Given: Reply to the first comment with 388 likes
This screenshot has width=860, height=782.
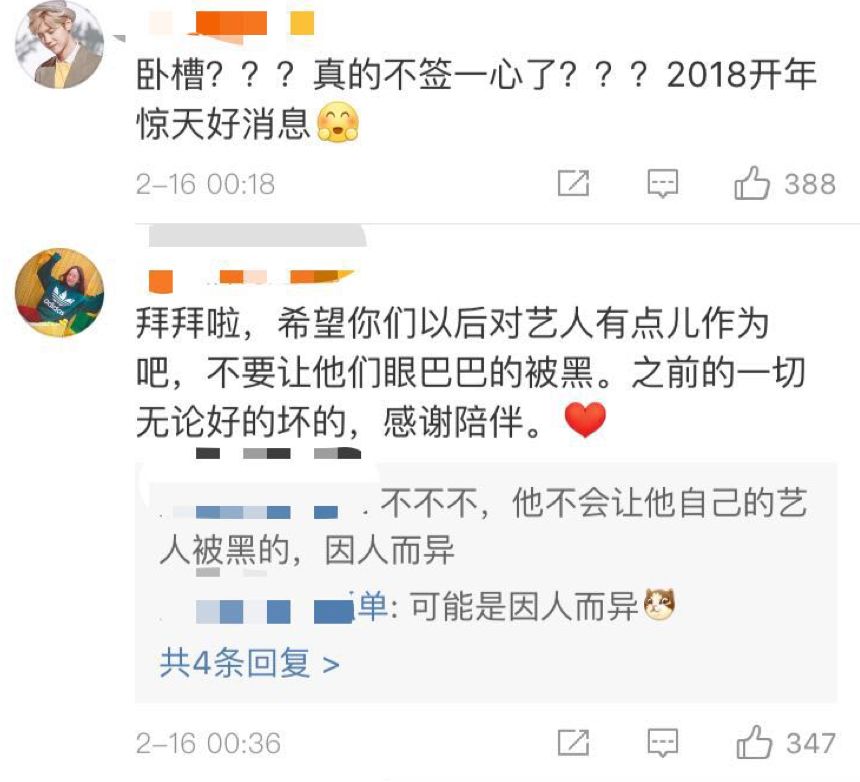Looking at the screenshot, I should 663,184.
